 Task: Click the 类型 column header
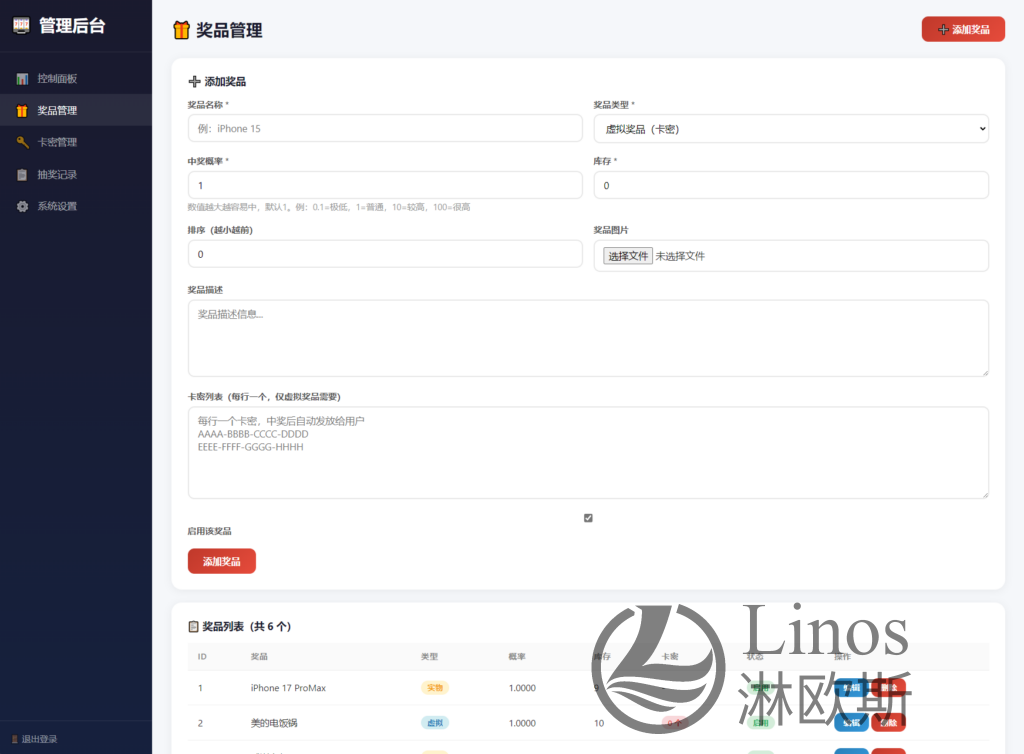click(x=430, y=657)
